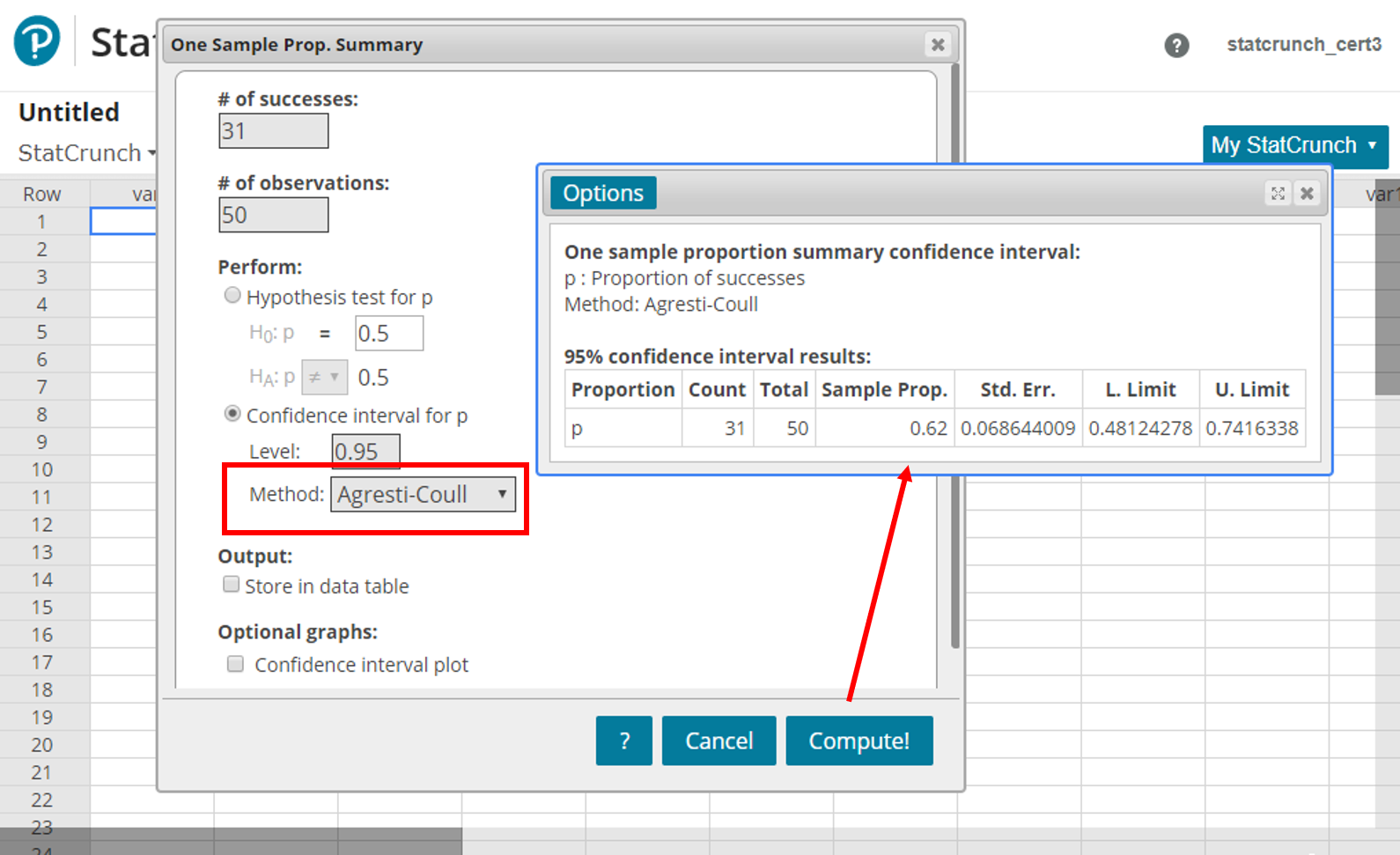Open the help question mark icon in header
Screen dimensions: 1400x855
point(1176,45)
